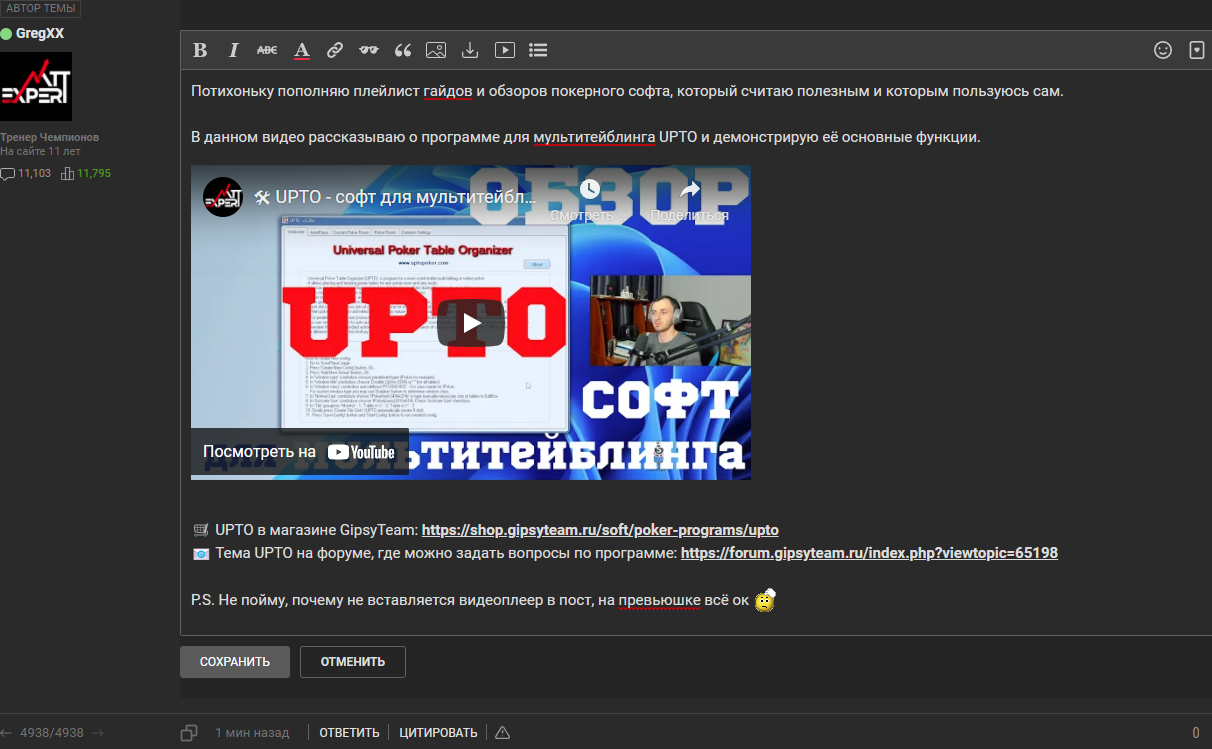Click in text paragraph starting 'Потихоньку пополняю'
The image size is (1212, 749).
pyautogui.click(x=627, y=91)
